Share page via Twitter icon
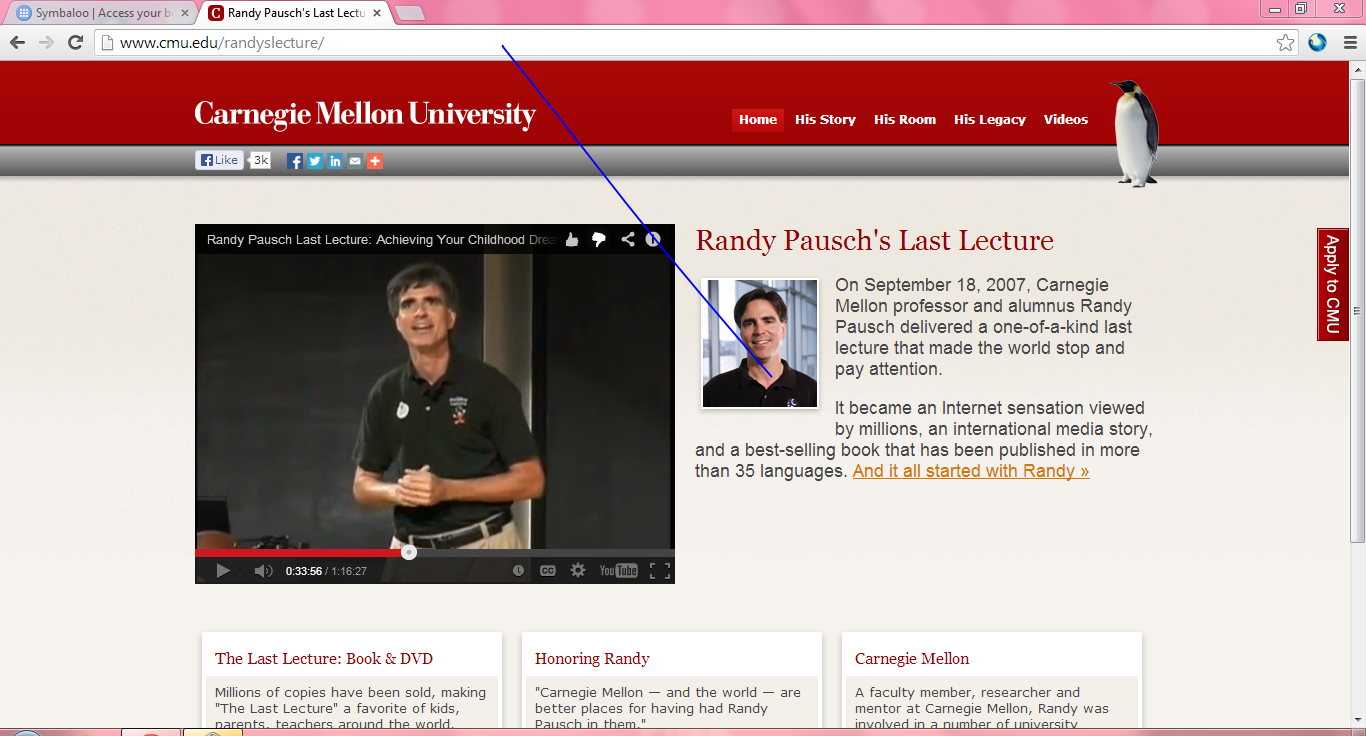Viewport: 1366px width, 736px height. coord(315,161)
